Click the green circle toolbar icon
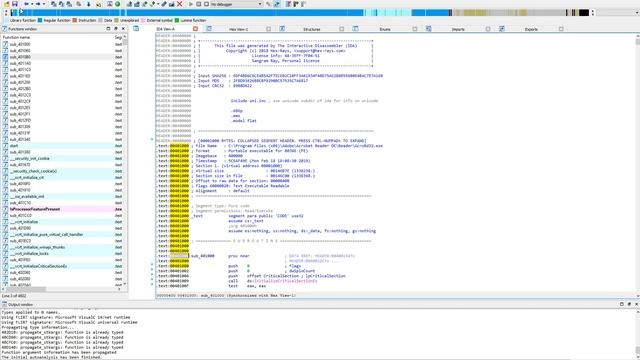The width and height of the screenshot is (640, 360). pos(118,4)
